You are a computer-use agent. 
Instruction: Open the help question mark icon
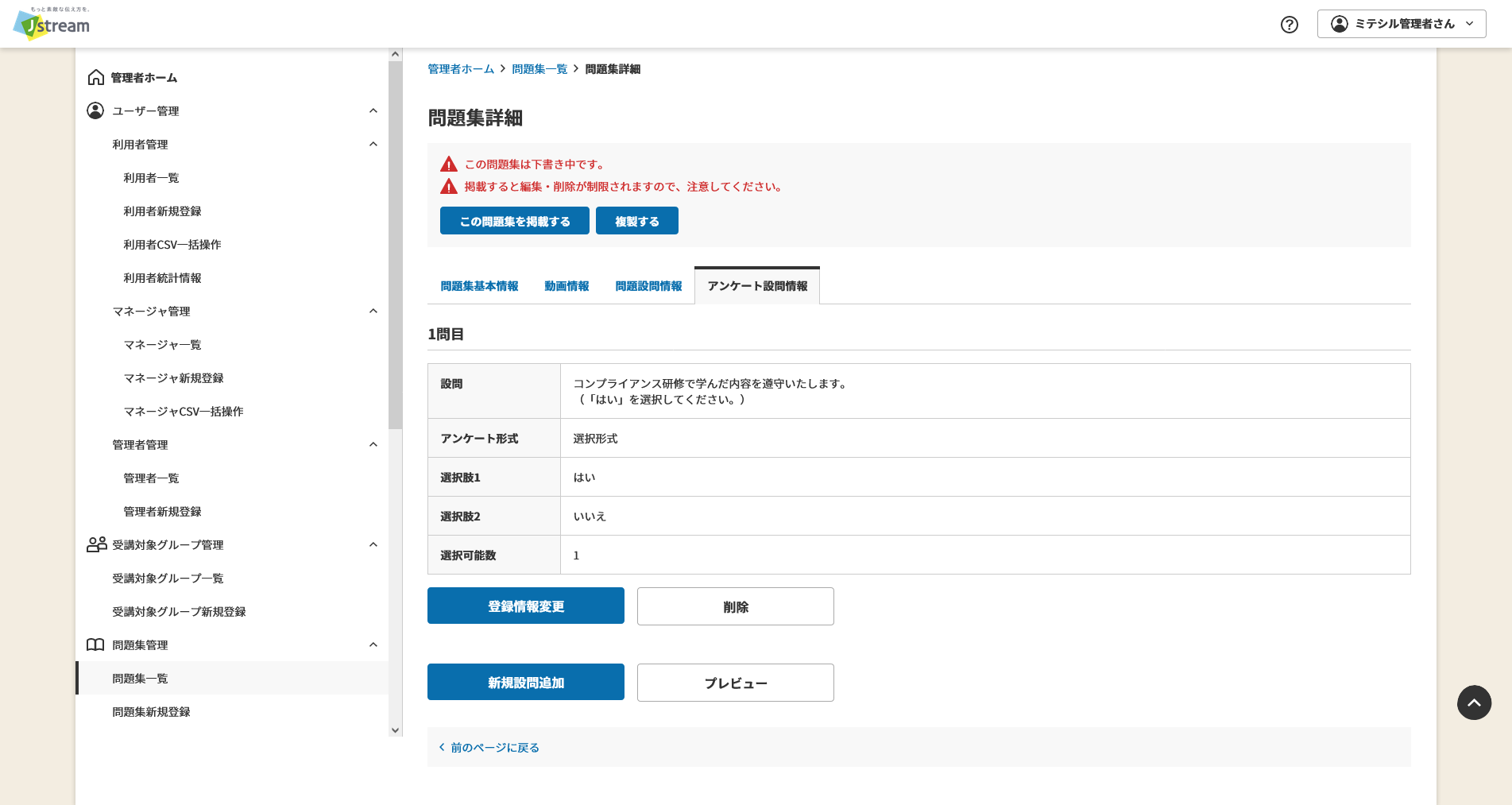(1289, 24)
